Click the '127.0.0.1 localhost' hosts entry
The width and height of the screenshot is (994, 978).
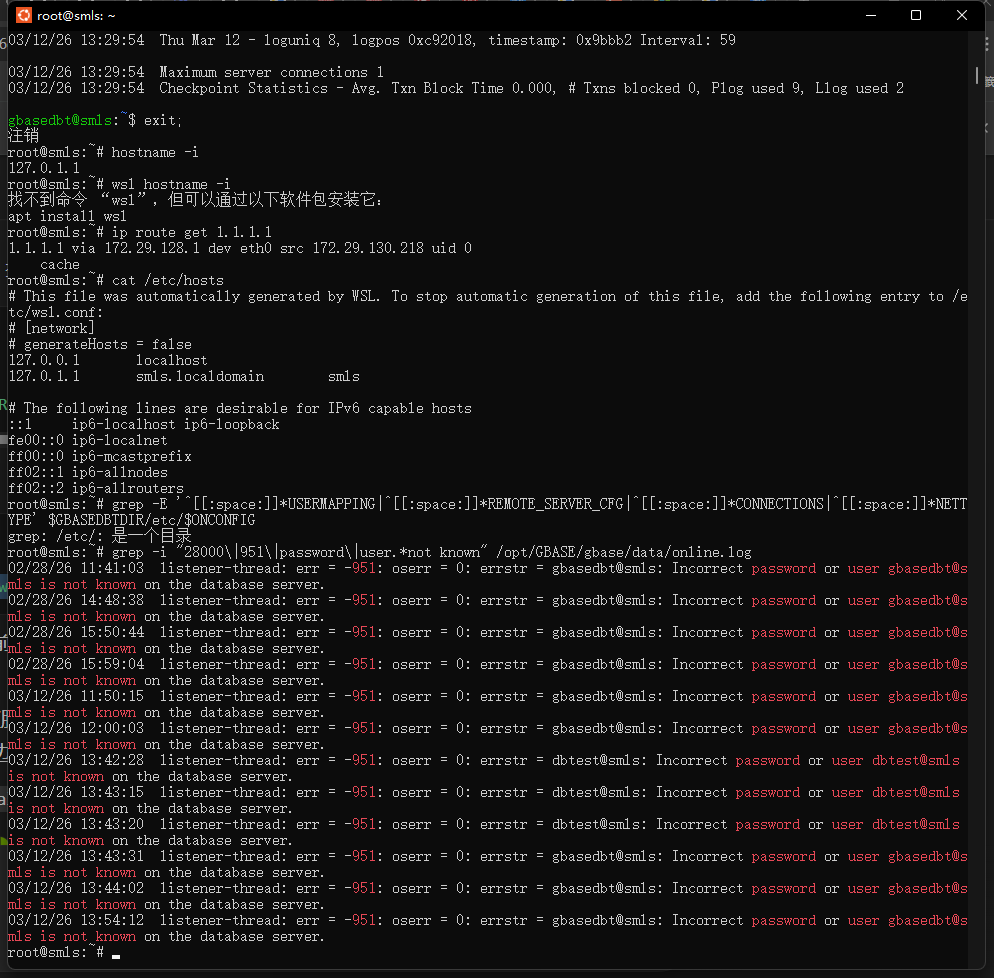click(107, 360)
